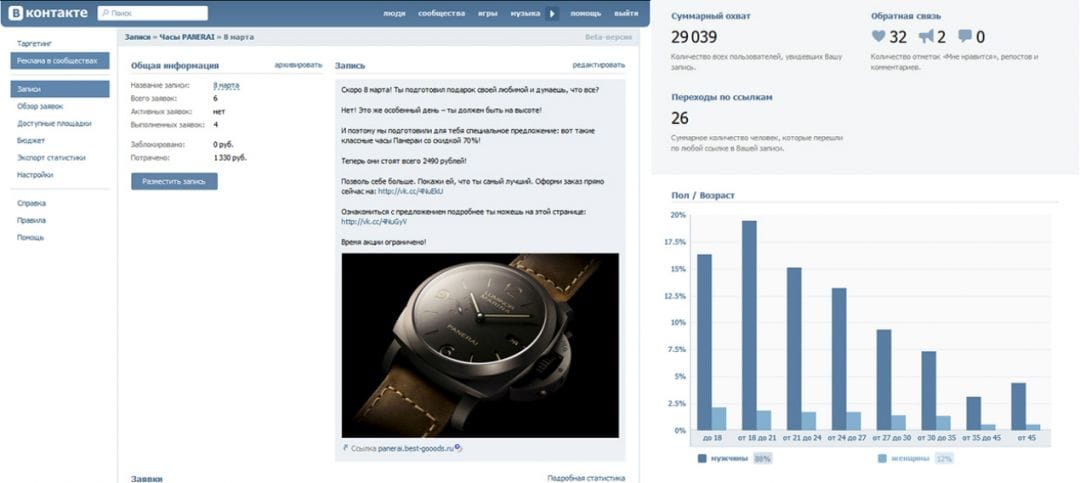Open Экспорт статистики in the sidebar

(51, 158)
